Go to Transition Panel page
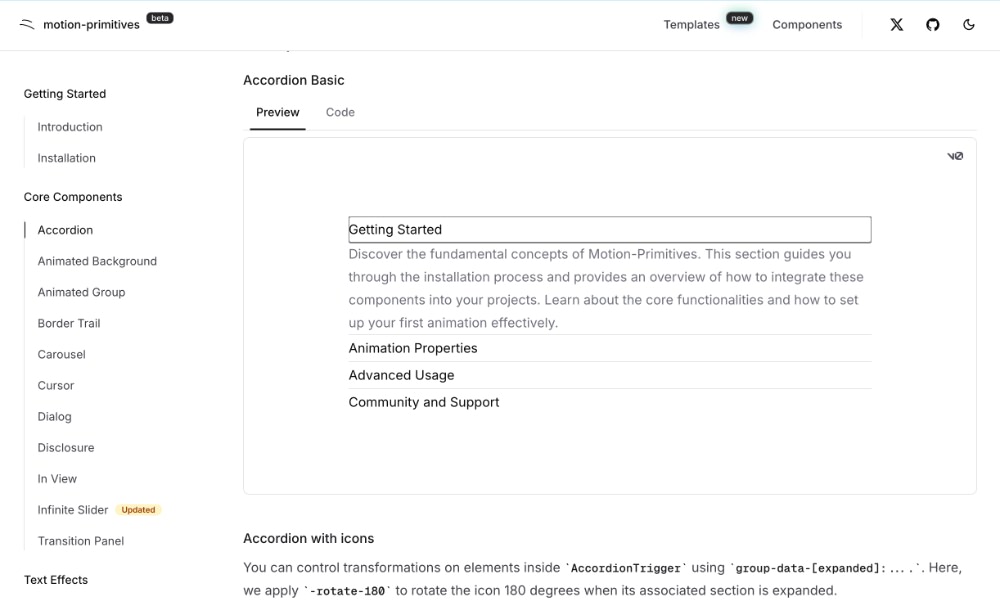Viewport: 1000px width, 600px height. (81, 541)
